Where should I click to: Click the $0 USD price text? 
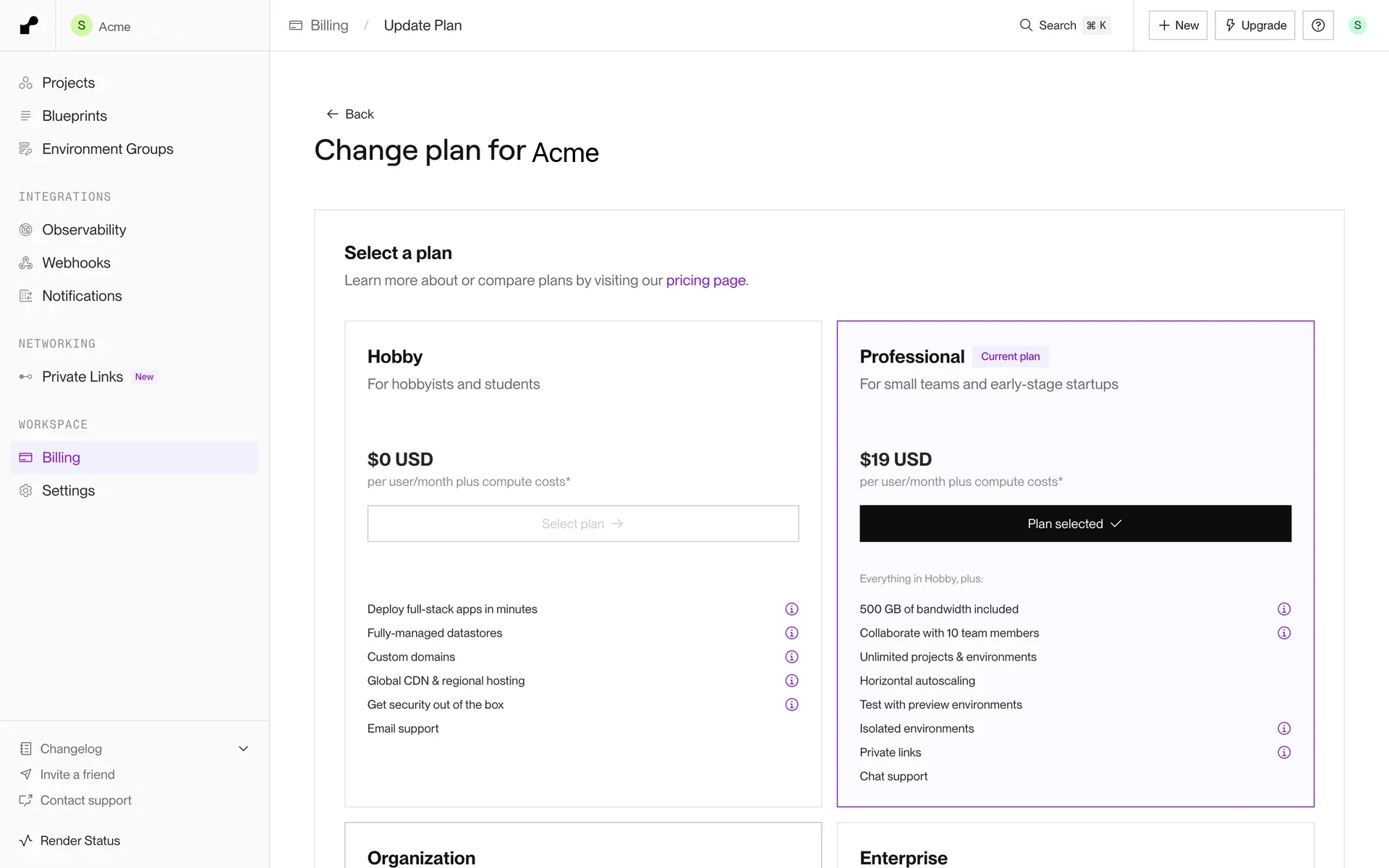click(x=400, y=459)
